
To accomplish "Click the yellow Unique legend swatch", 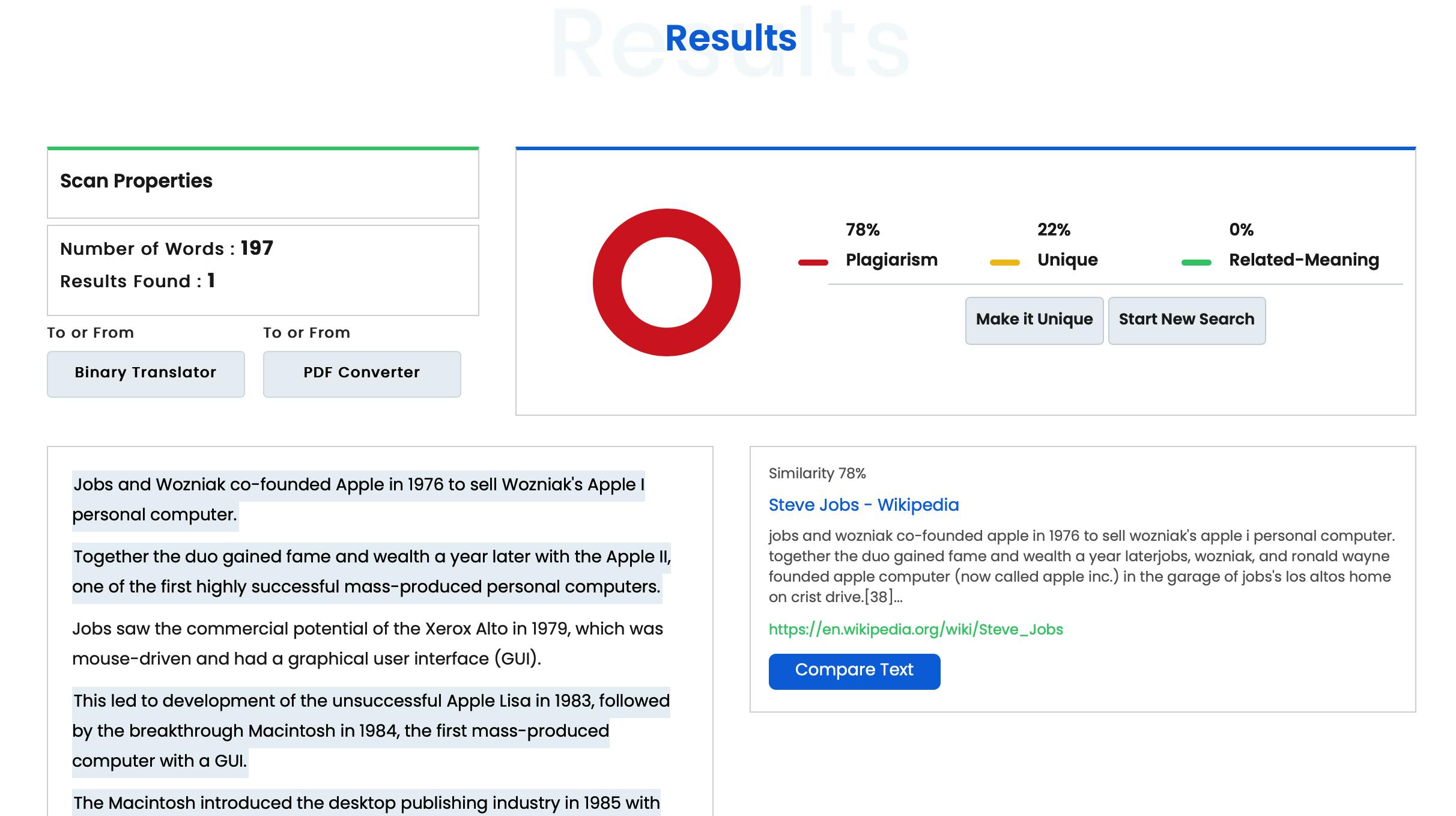I will 1004,262.
